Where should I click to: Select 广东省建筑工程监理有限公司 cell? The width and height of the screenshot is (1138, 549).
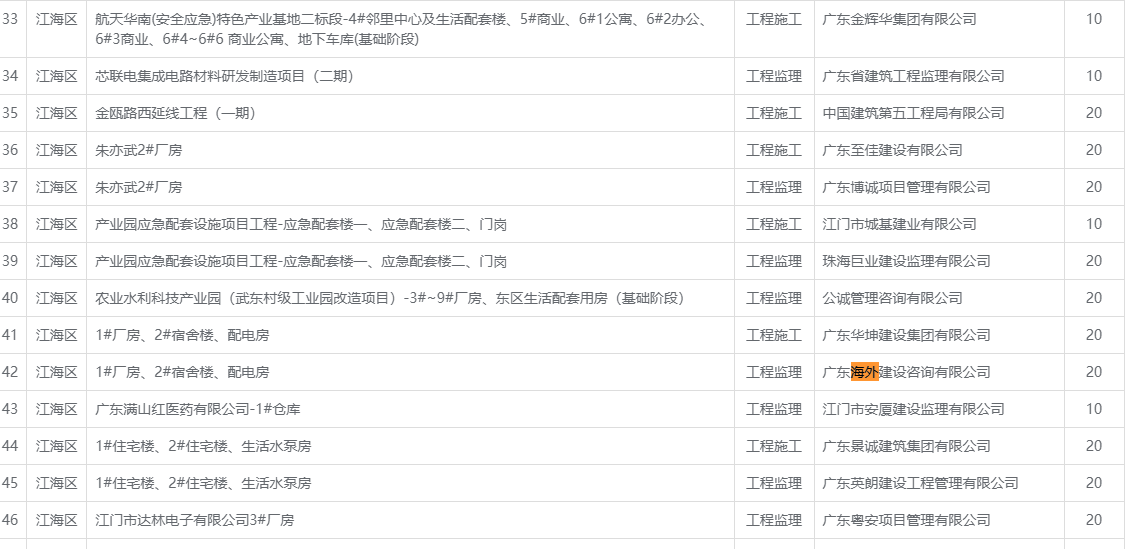click(912, 76)
